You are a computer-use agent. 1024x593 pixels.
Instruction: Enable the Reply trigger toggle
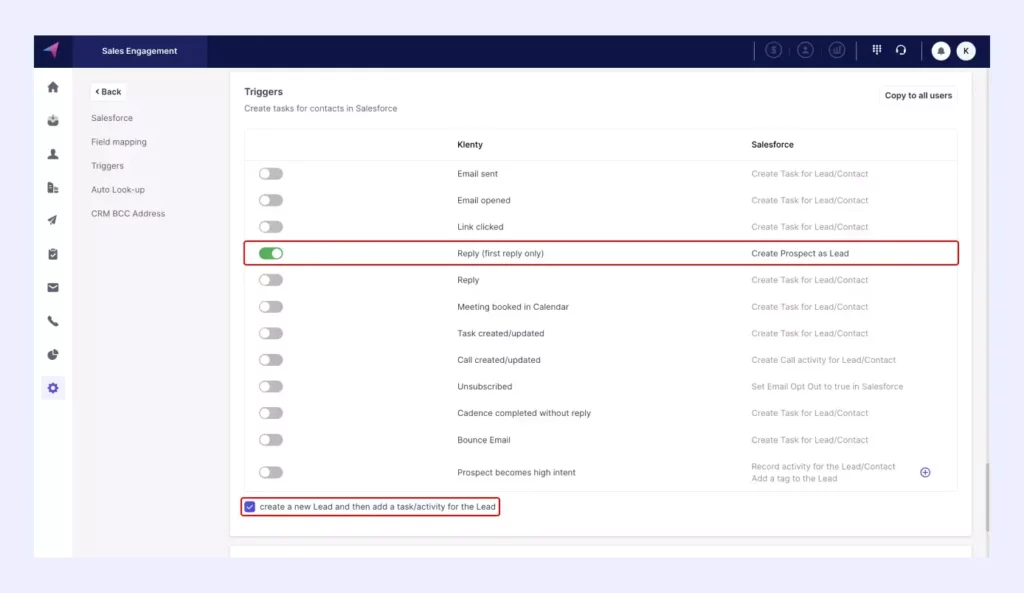point(270,280)
